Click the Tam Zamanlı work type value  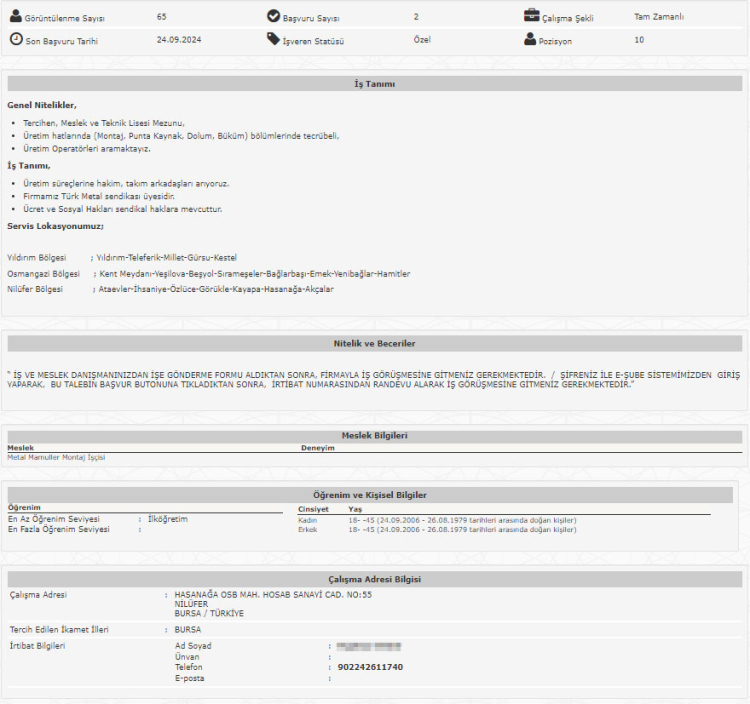click(659, 17)
